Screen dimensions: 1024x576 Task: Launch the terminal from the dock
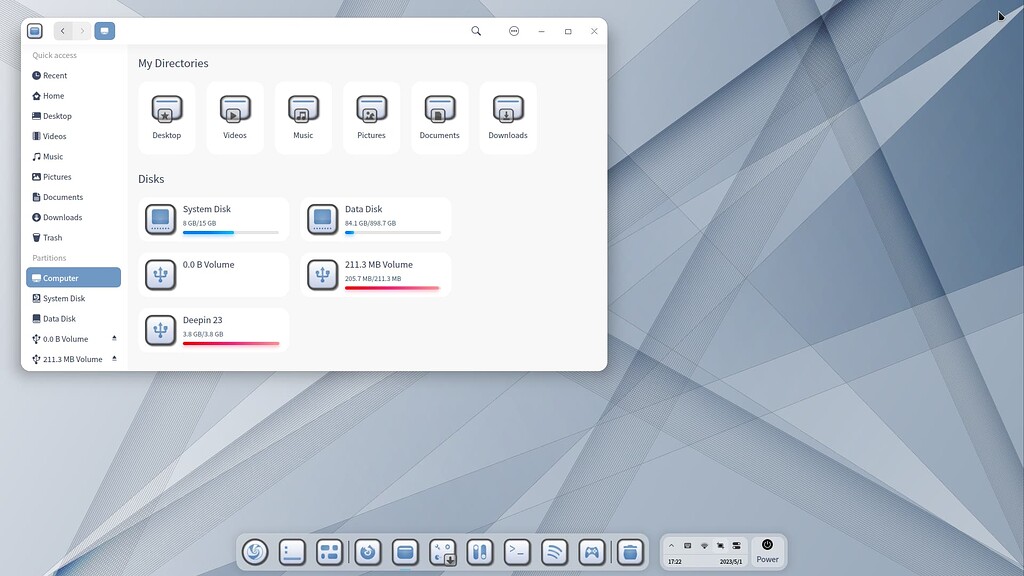tap(517, 551)
